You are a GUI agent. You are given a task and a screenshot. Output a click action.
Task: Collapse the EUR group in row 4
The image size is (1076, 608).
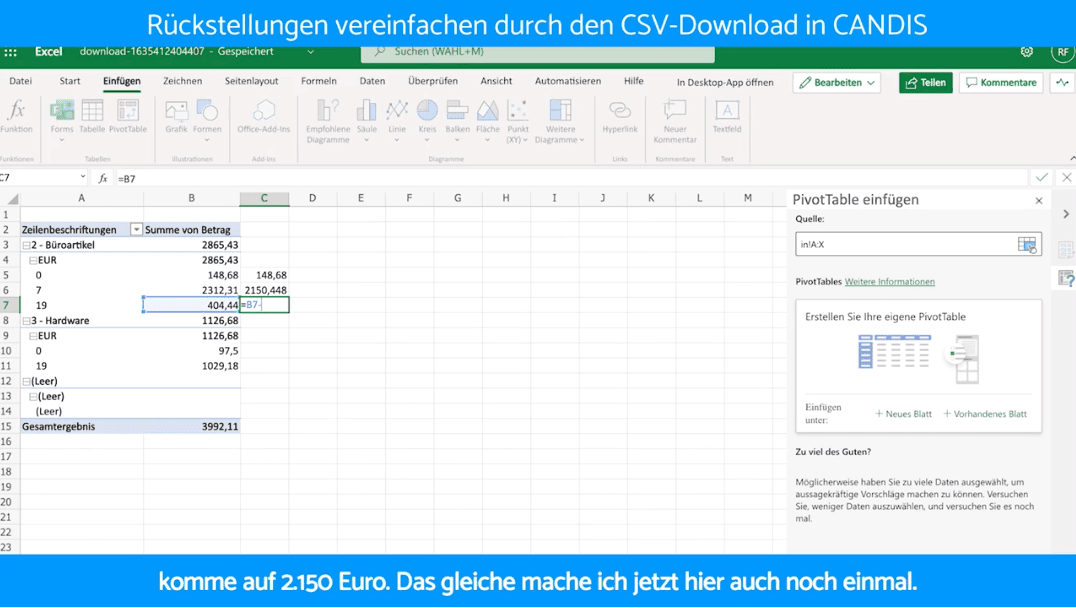click(33, 261)
